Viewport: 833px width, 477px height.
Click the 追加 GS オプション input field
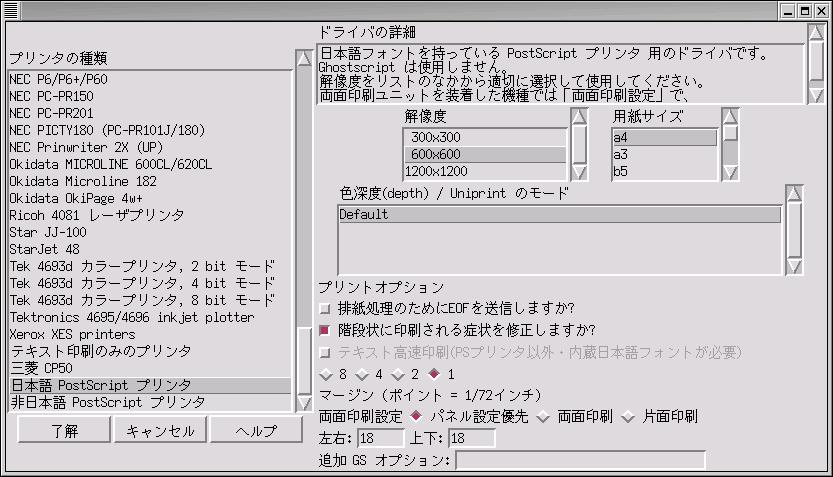click(x=581, y=460)
